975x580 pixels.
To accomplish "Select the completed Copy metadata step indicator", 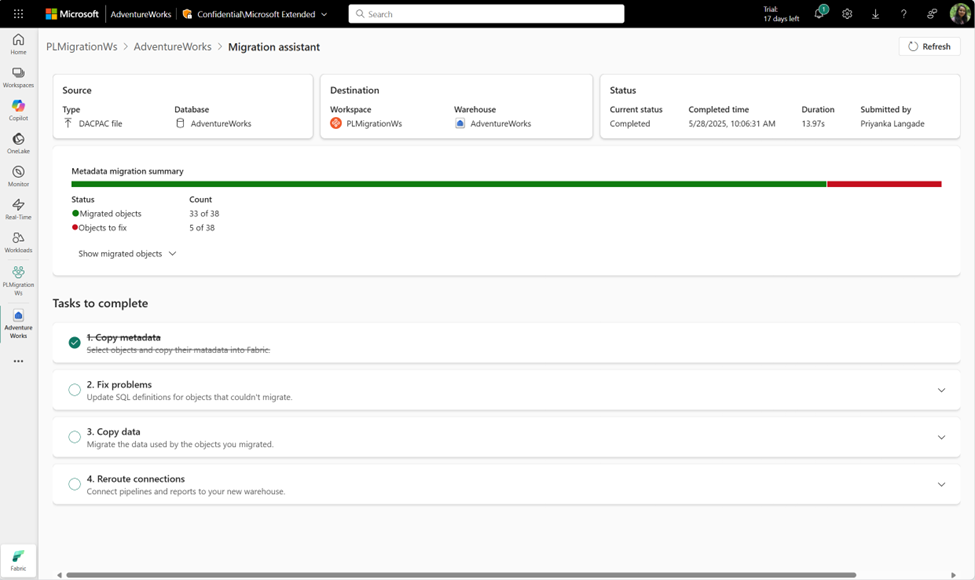I will point(74,342).
